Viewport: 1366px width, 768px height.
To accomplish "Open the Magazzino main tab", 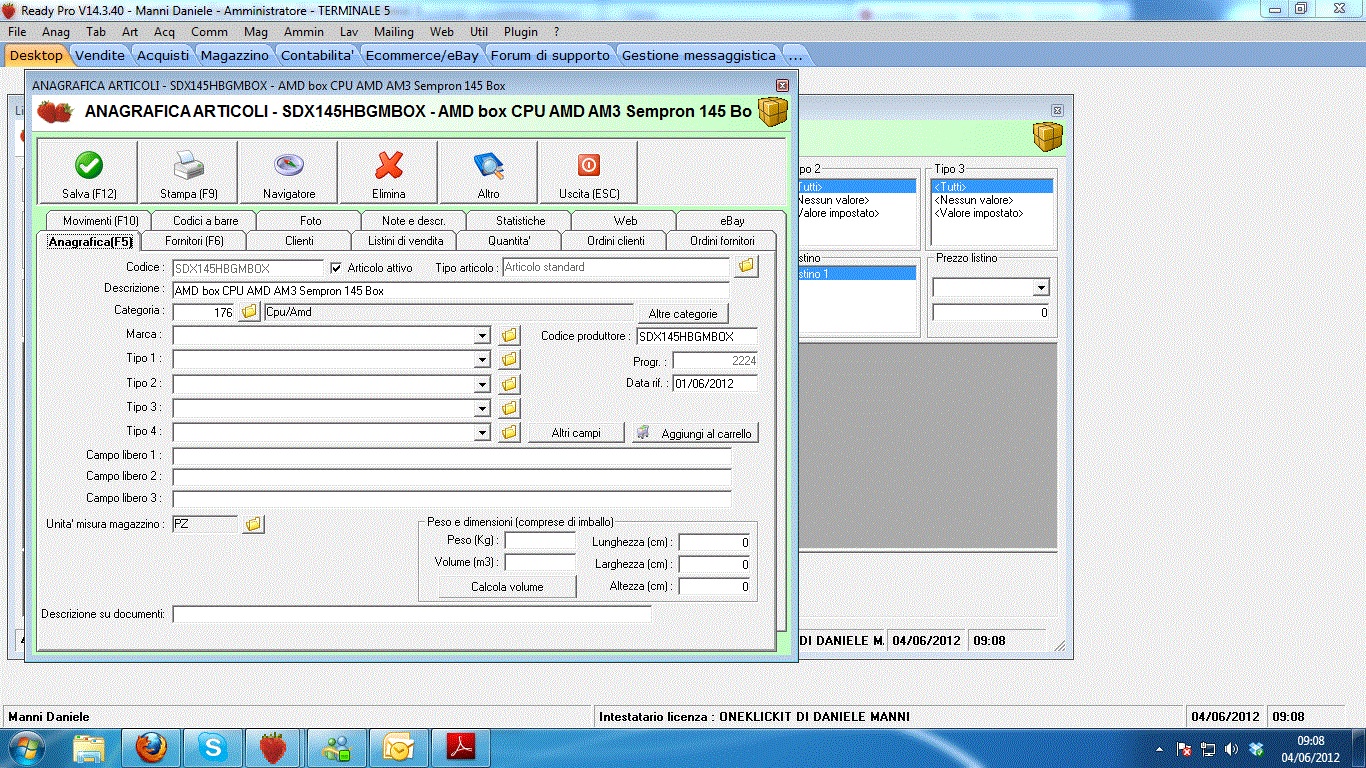I will 234,55.
